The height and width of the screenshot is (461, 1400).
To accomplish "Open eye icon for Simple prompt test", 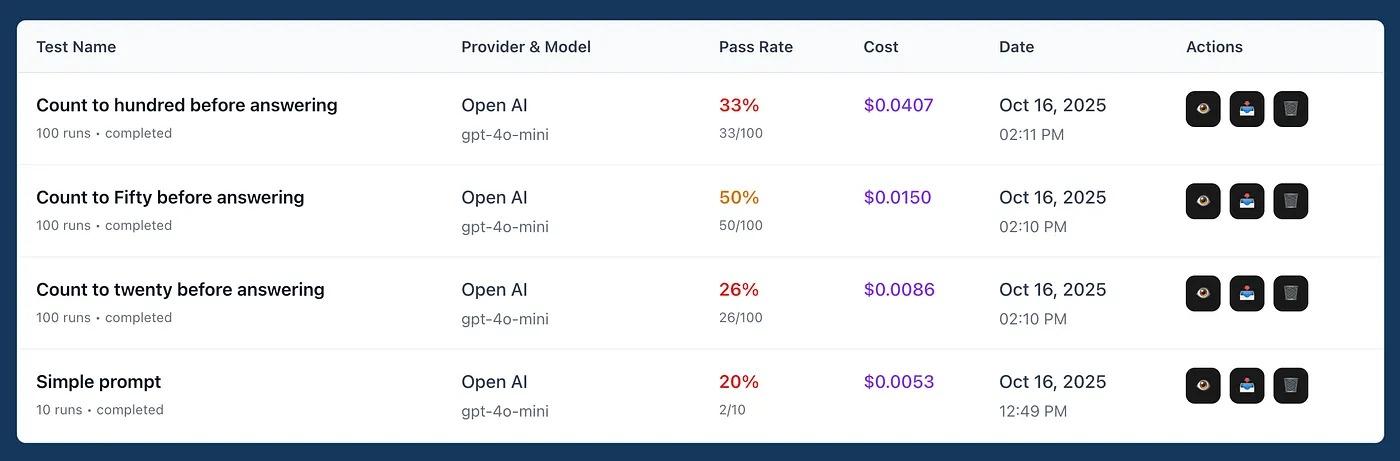I will [x=1203, y=385].
